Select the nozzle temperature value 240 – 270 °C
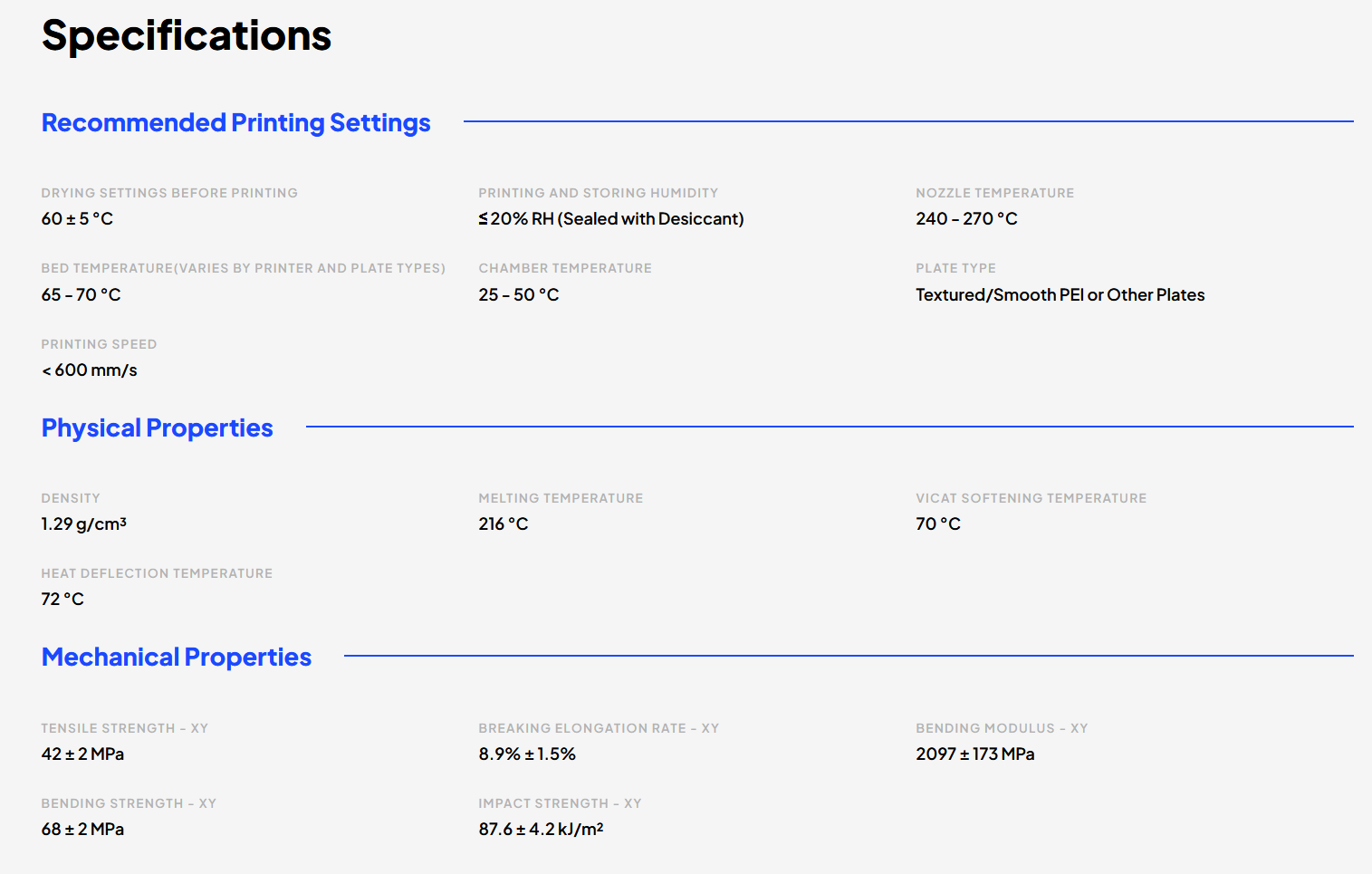The width and height of the screenshot is (1372, 874). (966, 218)
